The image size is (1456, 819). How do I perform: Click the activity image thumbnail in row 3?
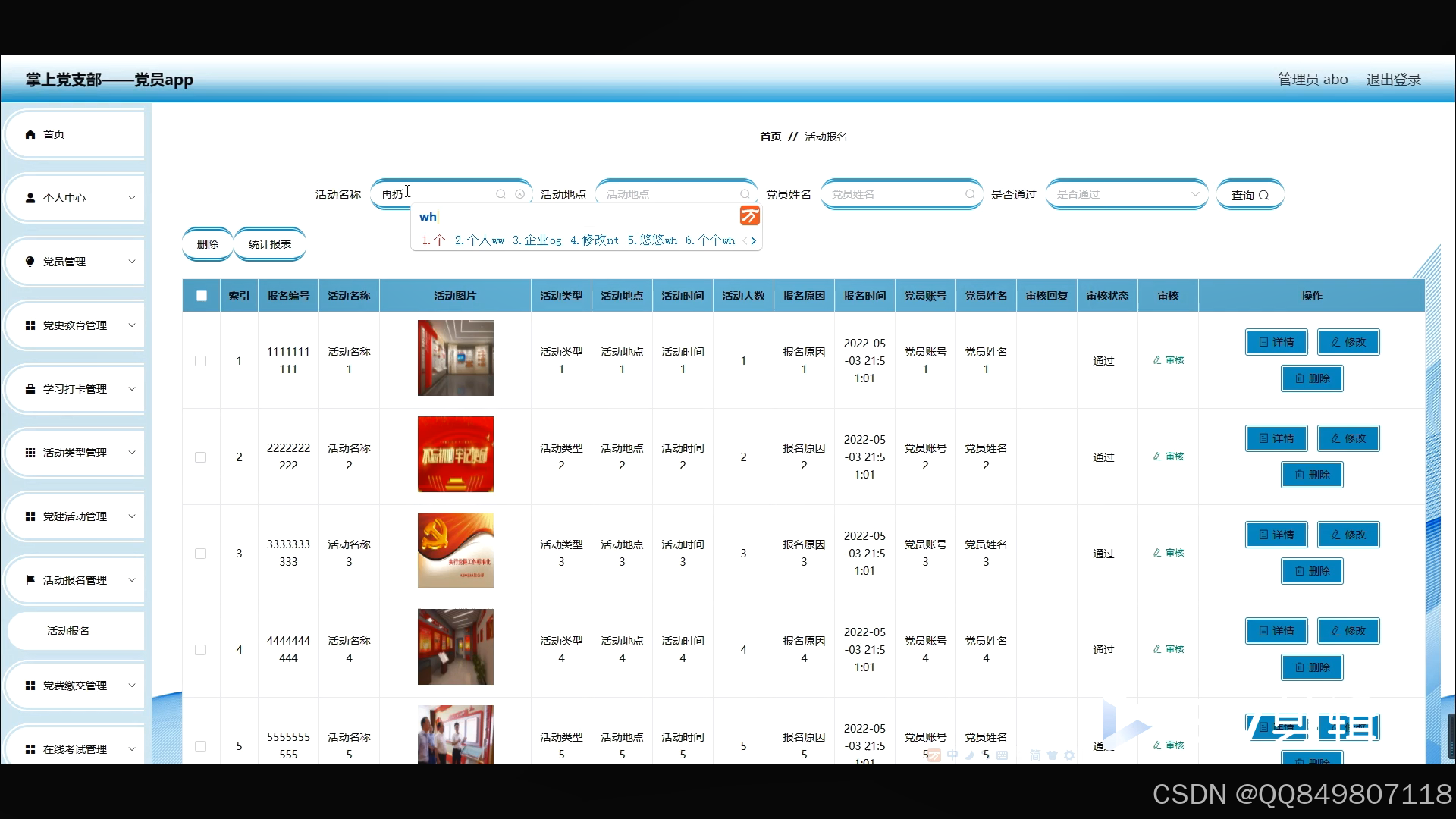455,551
